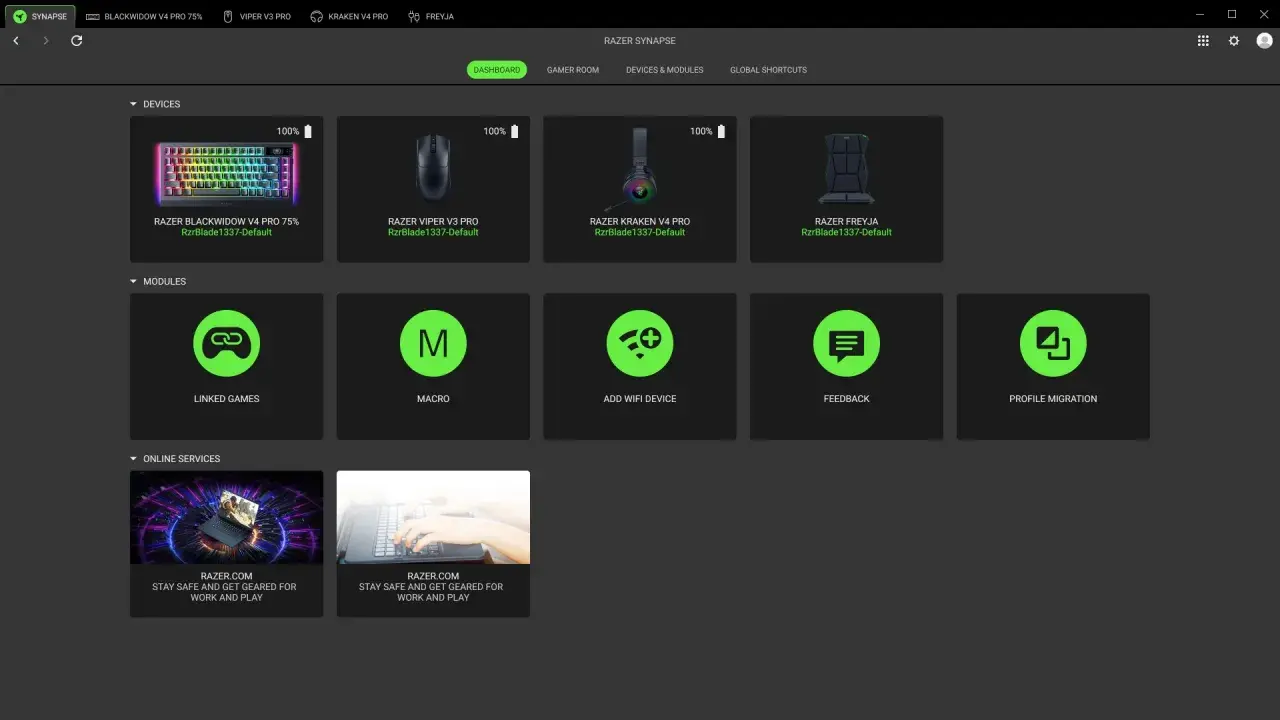1280x720 pixels.
Task: Collapse the Devices section
Action: [x=134, y=104]
